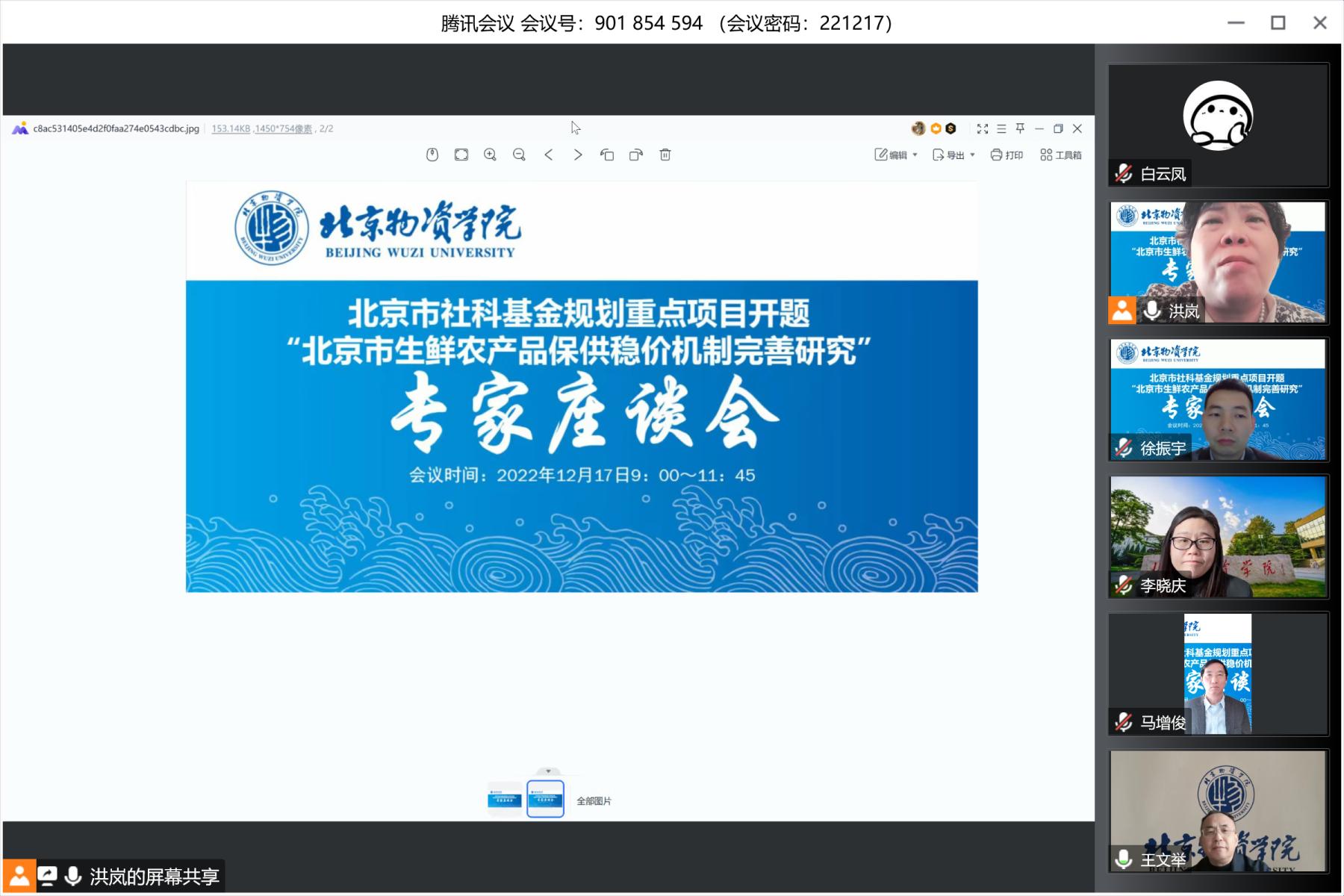Image resolution: width=1344 pixels, height=896 pixels.
Task: Select the first image thumbnail
Action: (x=505, y=800)
